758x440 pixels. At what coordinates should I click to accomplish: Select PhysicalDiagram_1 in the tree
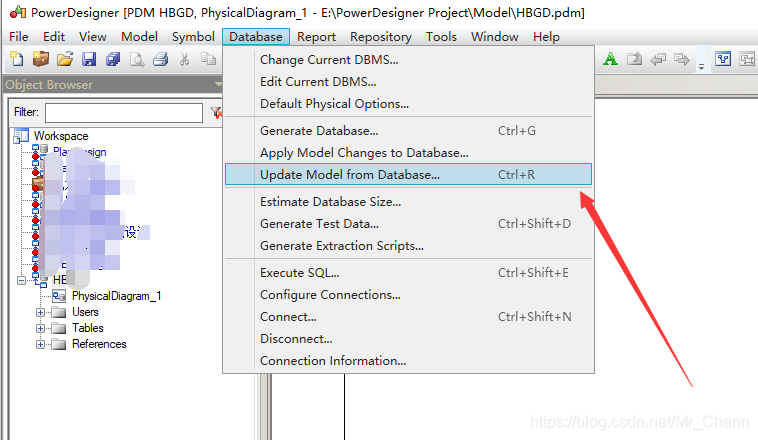[117, 296]
